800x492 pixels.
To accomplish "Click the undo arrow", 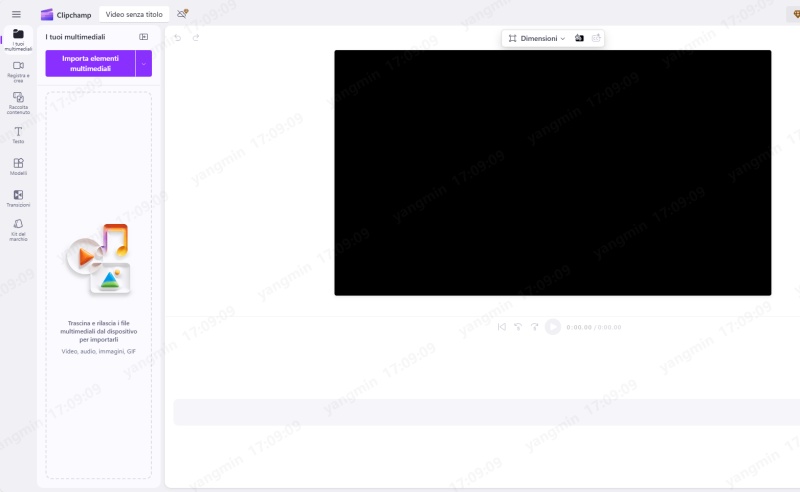I will [178, 37].
